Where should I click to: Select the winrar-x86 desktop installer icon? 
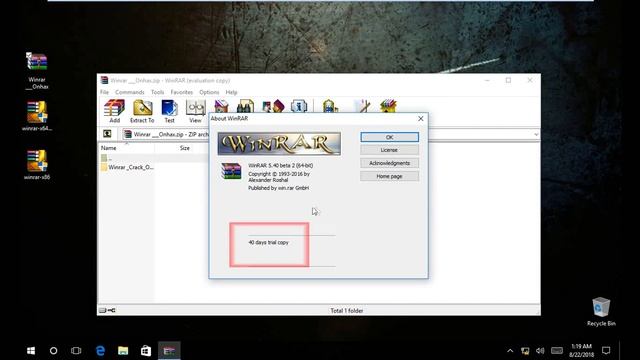[x=37, y=165]
